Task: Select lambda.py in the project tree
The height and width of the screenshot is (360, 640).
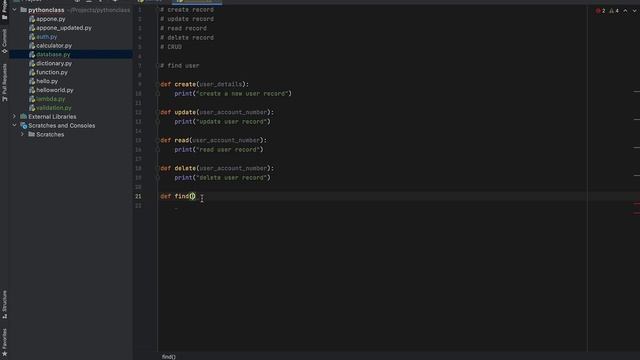Action: pyautogui.click(x=51, y=99)
